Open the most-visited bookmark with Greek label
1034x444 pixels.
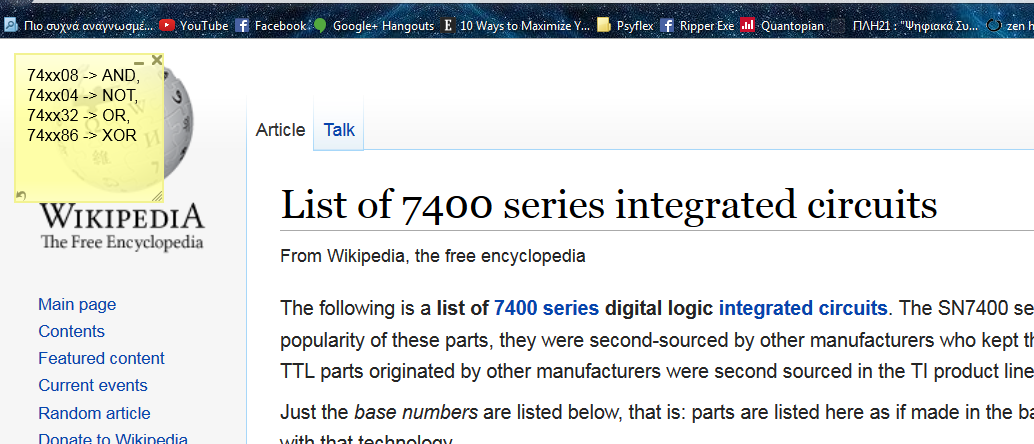[78, 26]
